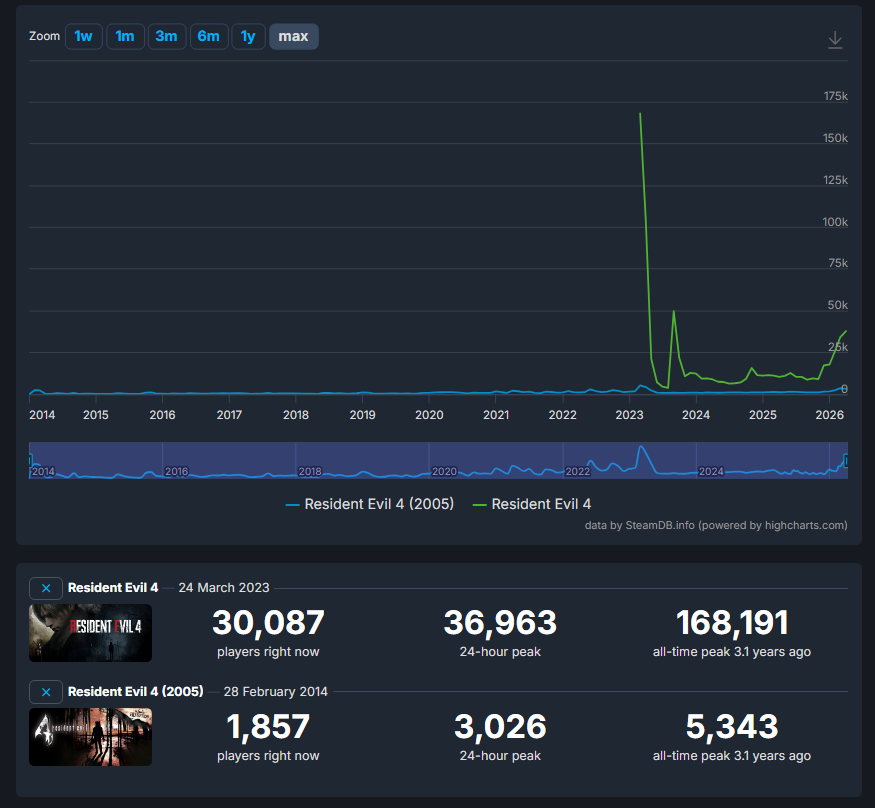
Task: Grab the left navigator range handle
Action: click(x=30, y=460)
